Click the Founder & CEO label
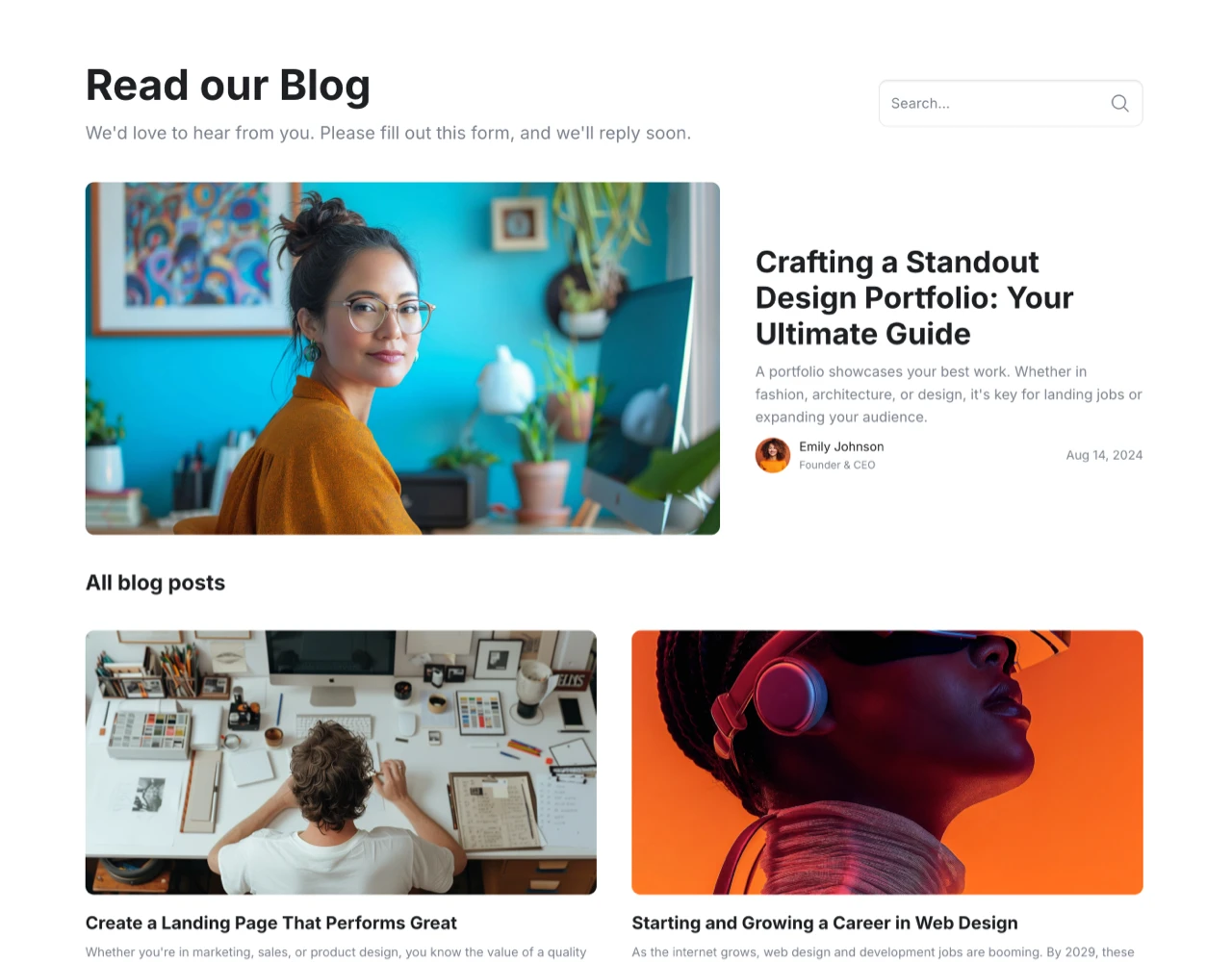The image size is (1232, 962). click(836, 465)
